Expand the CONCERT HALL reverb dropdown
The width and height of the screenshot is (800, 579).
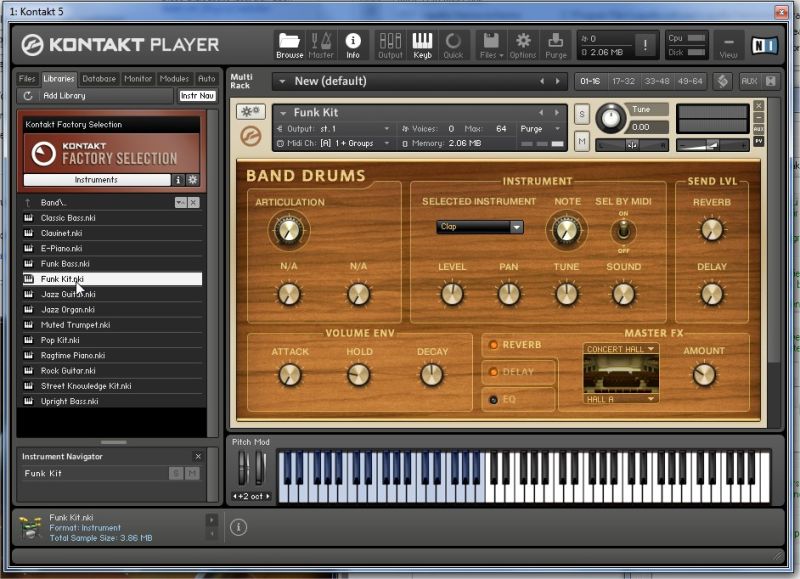tap(620, 349)
